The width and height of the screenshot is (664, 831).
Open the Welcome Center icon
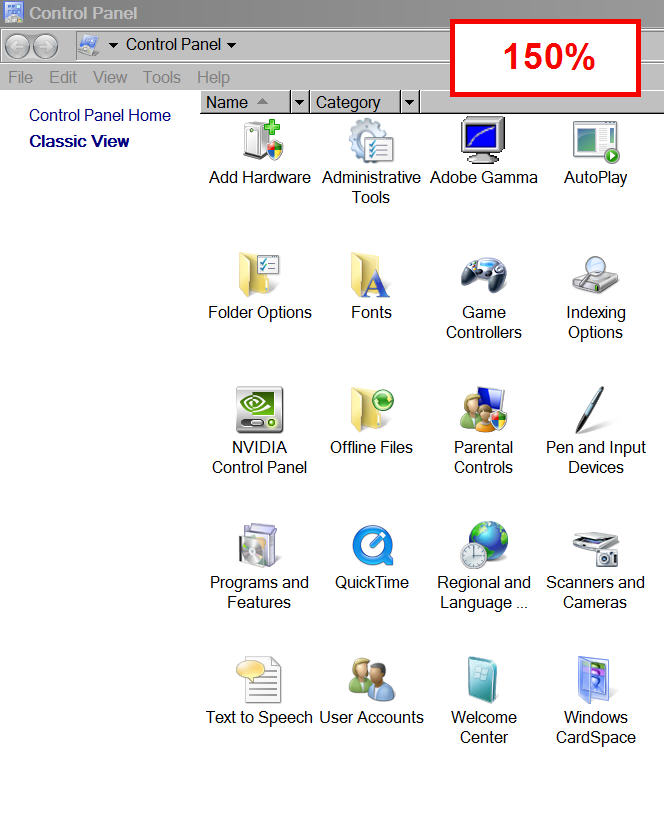point(483,680)
